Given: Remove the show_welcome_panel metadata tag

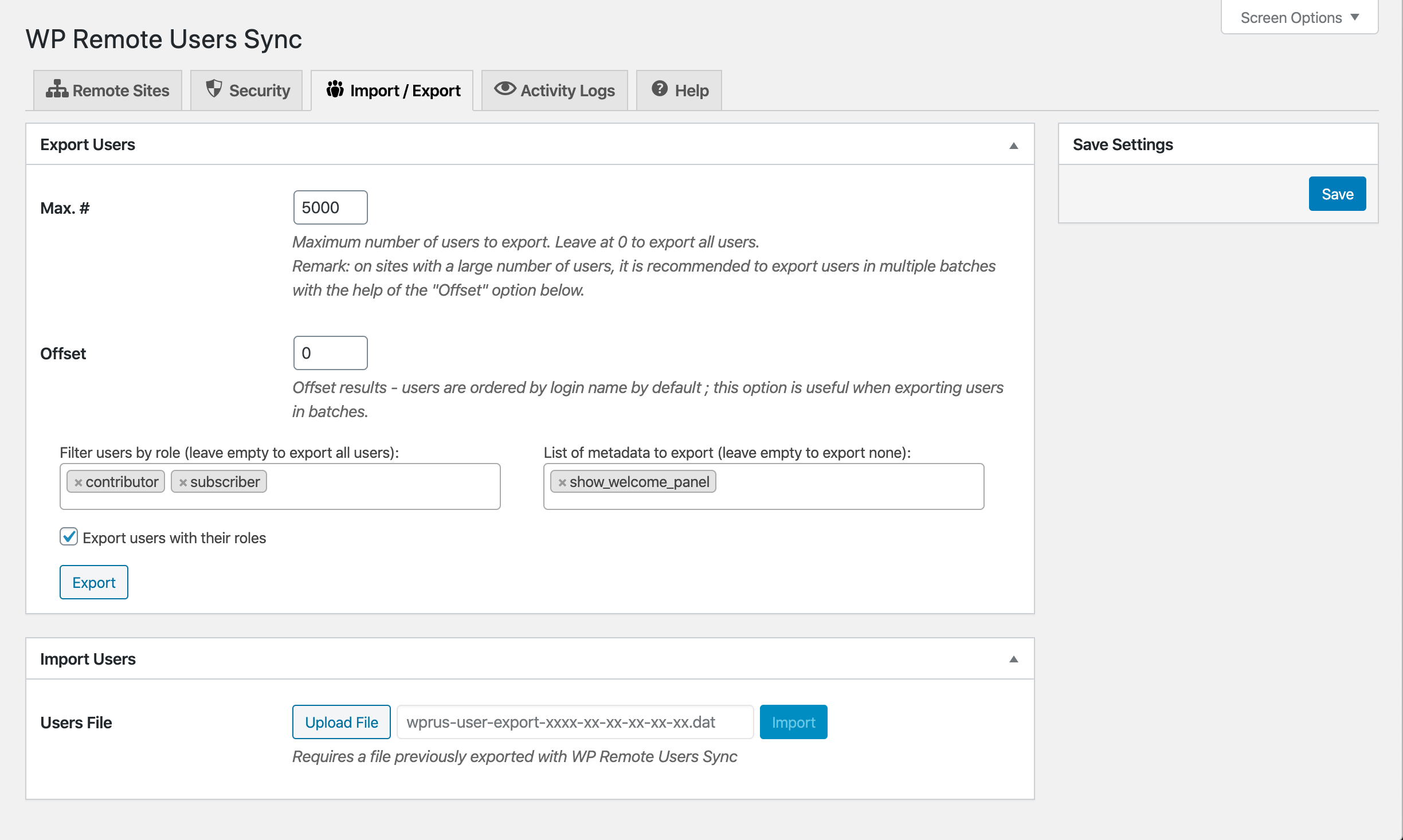Looking at the screenshot, I should pyautogui.click(x=562, y=482).
